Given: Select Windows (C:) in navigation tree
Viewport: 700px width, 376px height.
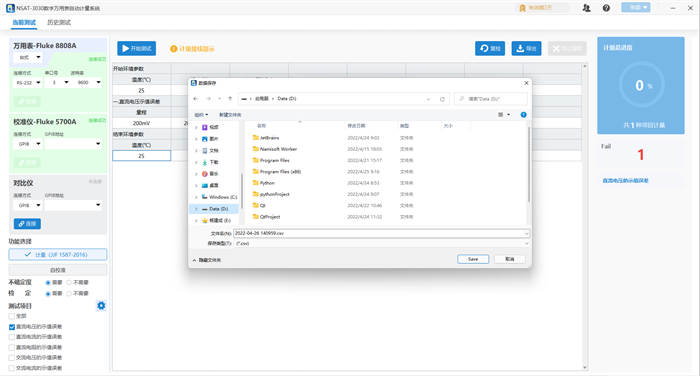Looking at the screenshot, I should tap(219, 197).
